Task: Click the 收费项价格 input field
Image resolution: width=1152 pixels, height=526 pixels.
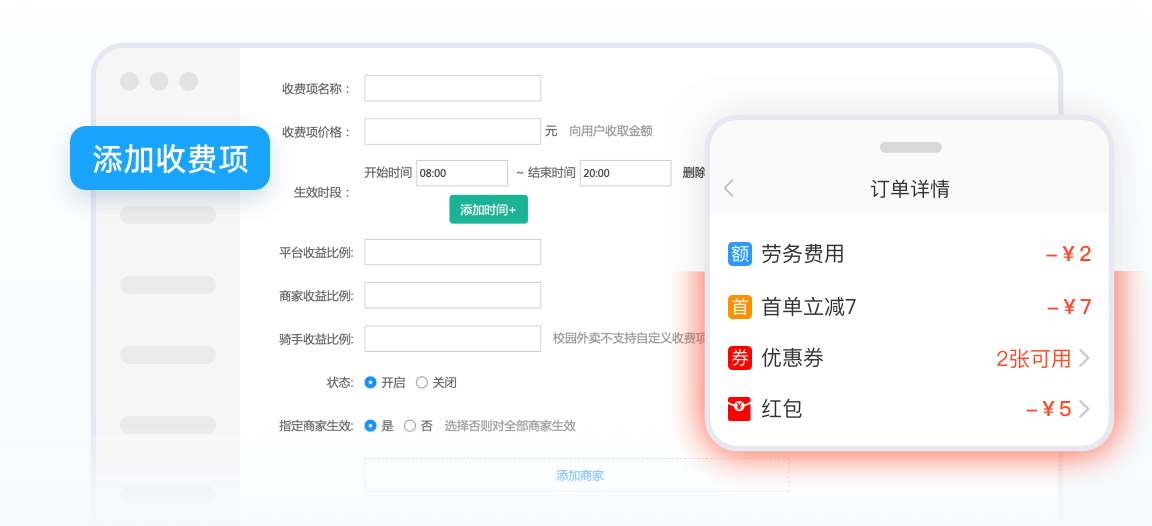Action: (453, 132)
